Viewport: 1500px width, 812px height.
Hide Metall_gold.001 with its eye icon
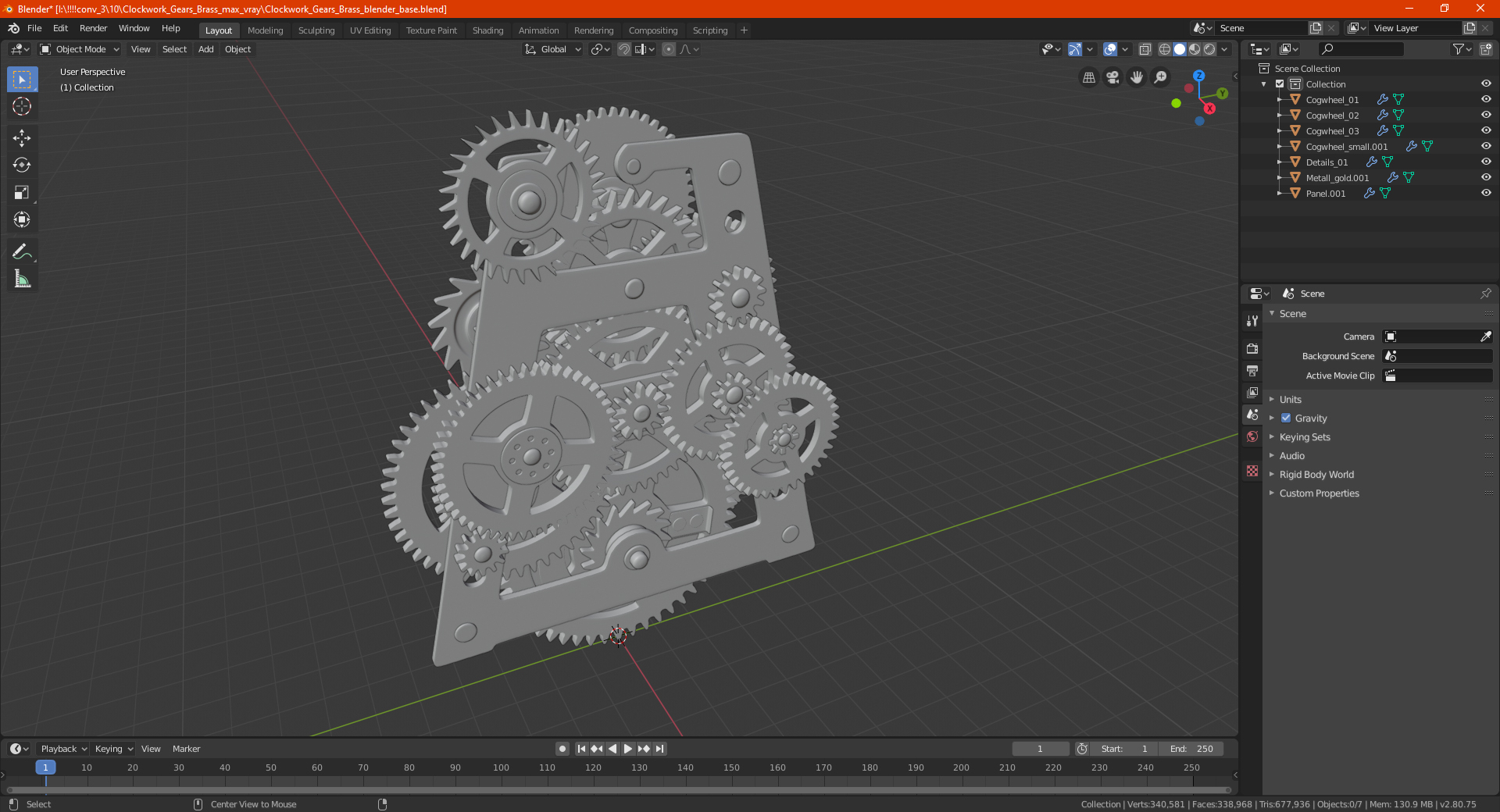click(x=1486, y=177)
